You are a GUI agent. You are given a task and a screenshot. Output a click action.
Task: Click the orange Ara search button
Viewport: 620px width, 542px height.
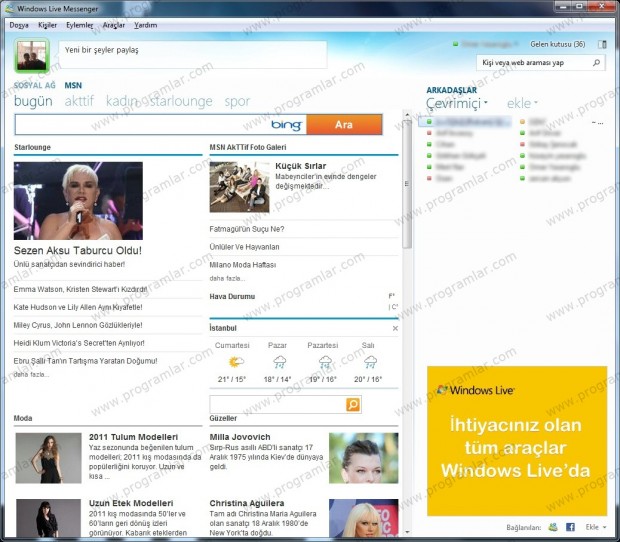click(344, 125)
